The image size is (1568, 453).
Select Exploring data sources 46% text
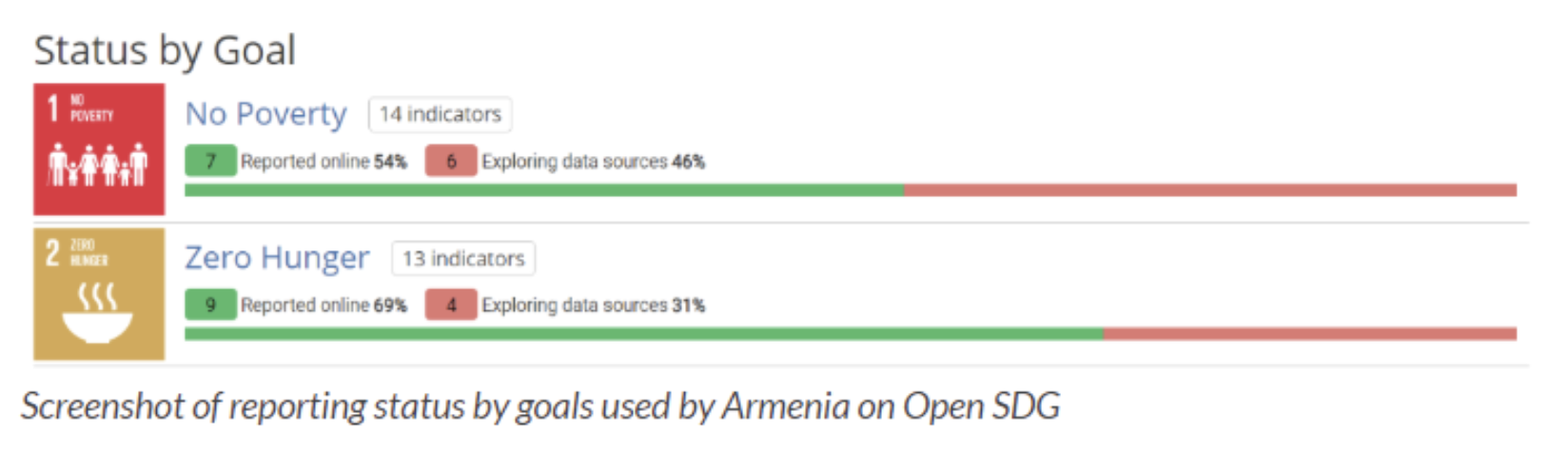point(594,162)
